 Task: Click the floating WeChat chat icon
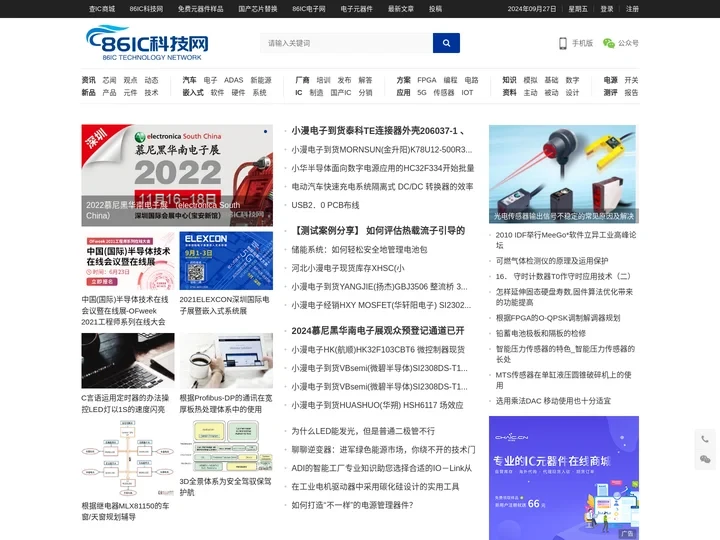[705, 460]
